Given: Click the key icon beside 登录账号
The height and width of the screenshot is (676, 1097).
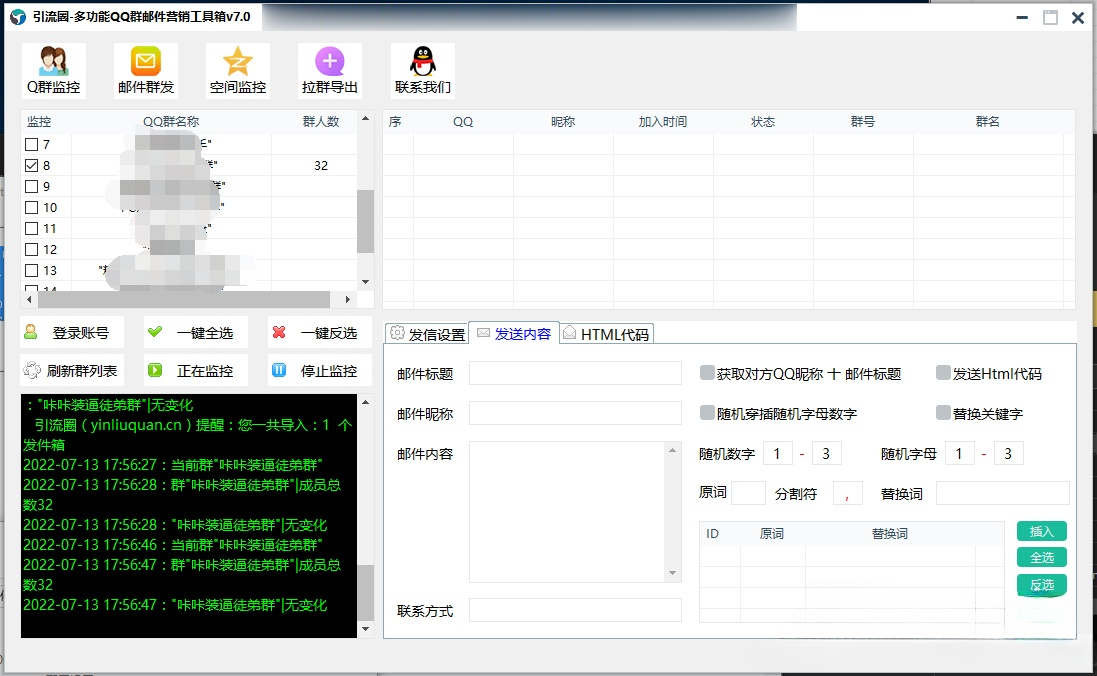Looking at the screenshot, I should [x=33, y=332].
